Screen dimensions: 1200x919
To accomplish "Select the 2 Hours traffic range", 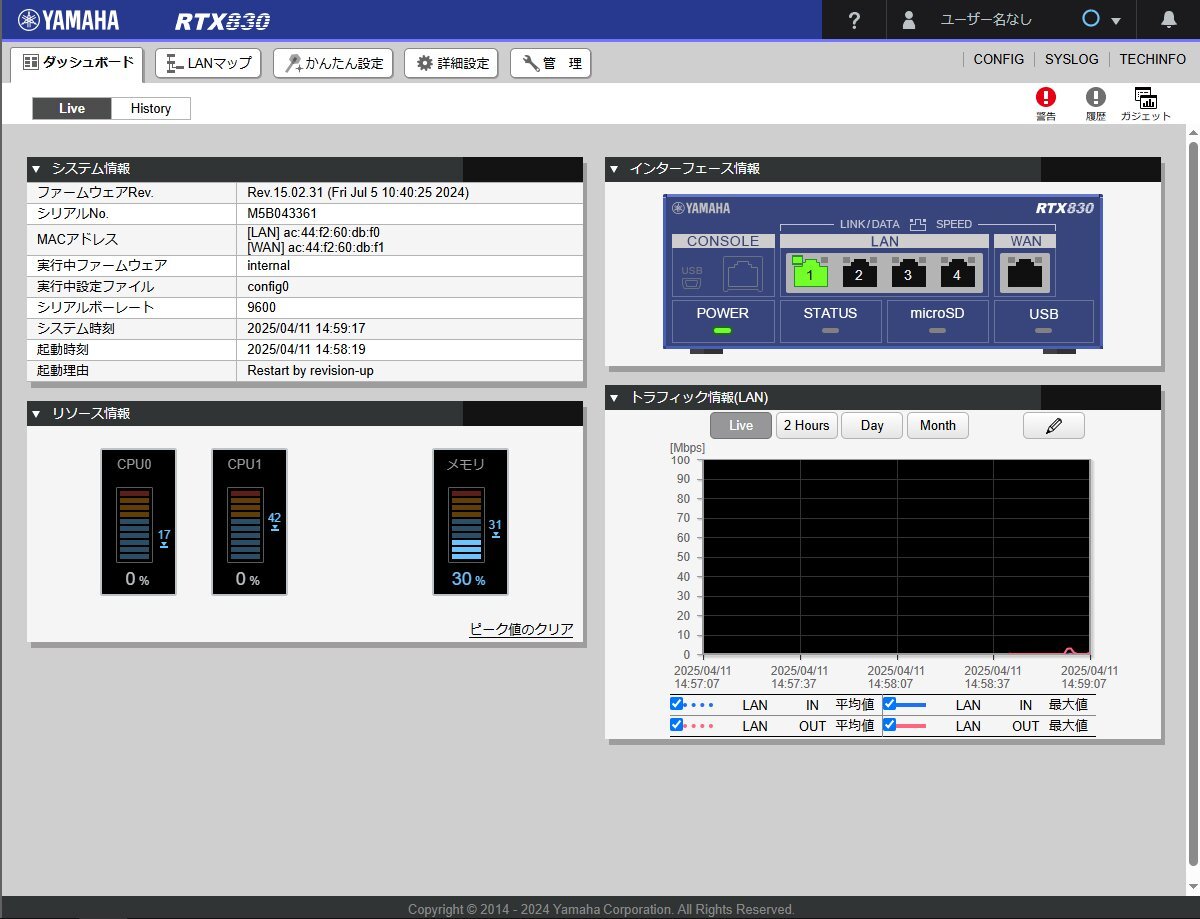I will point(806,425).
